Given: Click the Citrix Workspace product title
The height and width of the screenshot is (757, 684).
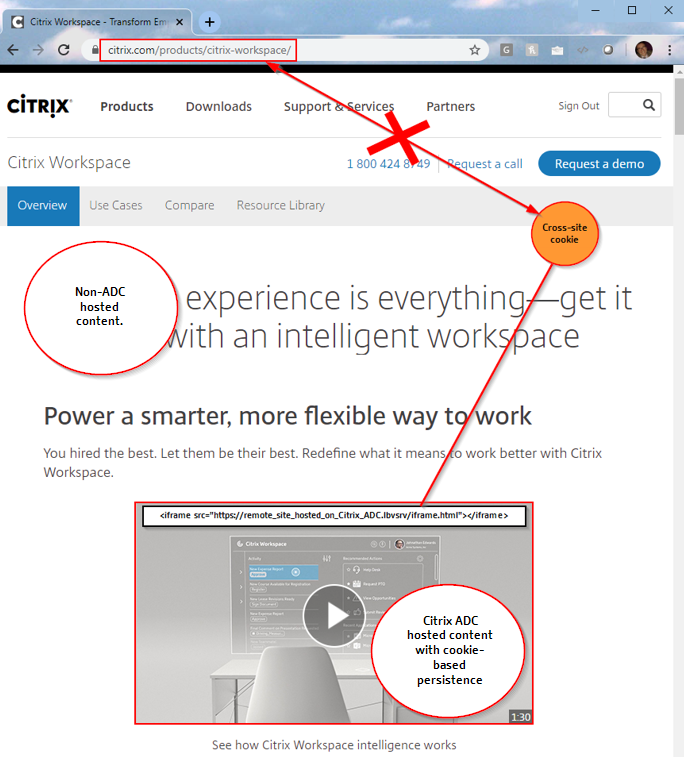Looking at the screenshot, I should coord(69,162).
